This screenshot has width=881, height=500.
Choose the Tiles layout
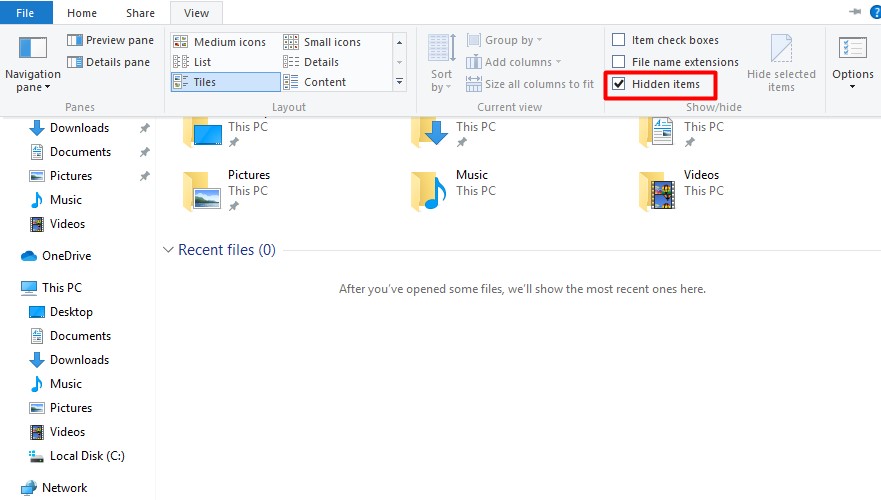pyautogui.click(x=225, y=82)
